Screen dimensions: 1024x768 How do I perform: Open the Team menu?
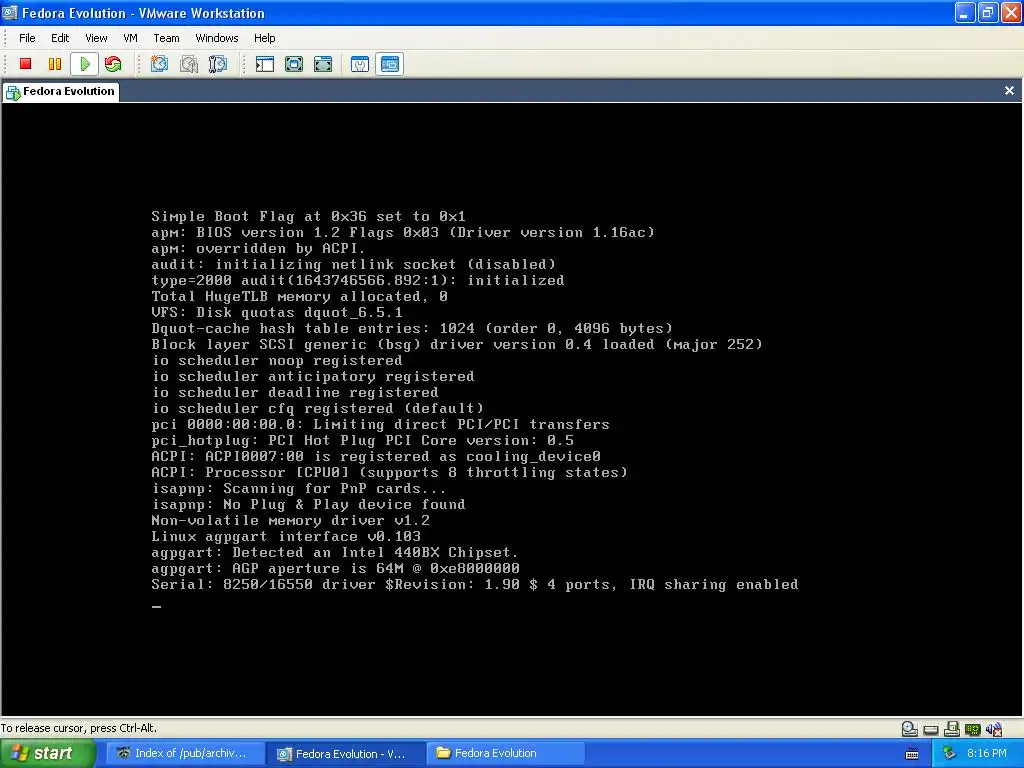click(x=167, y=38)
